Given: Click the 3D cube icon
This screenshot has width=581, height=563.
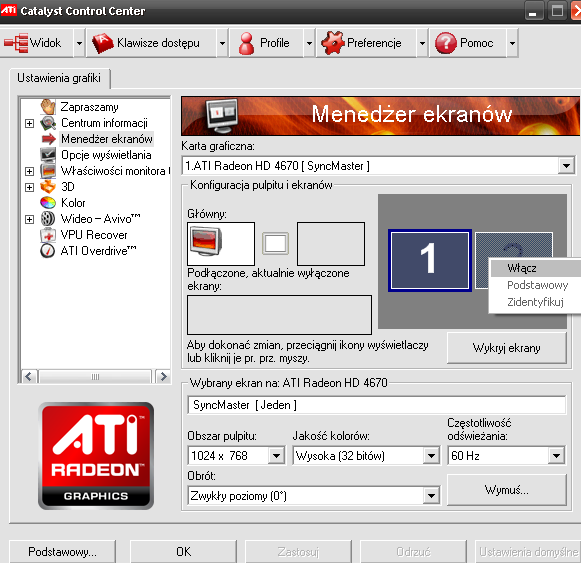Looking at the screenshot, I should point(48,187).
